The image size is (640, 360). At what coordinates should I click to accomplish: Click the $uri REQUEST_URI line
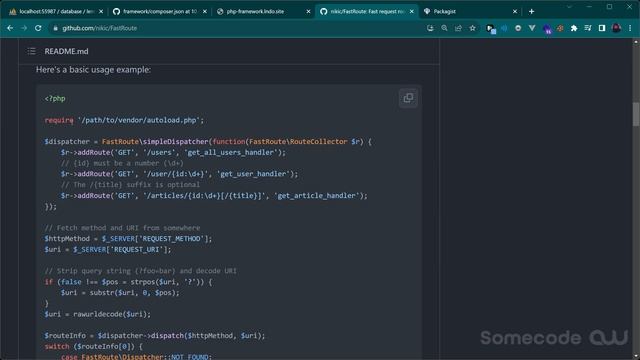click(108, 249)
